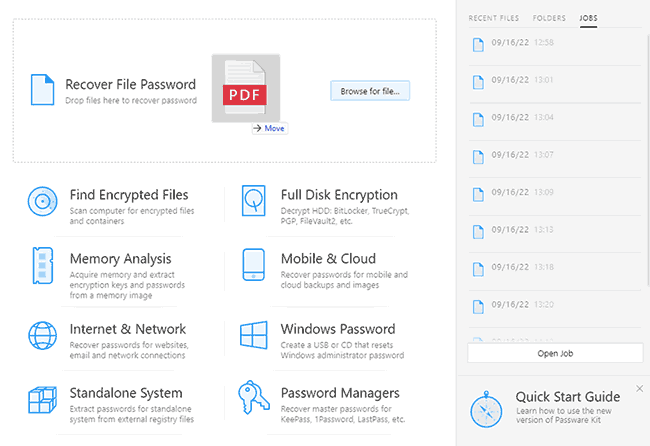Open the Quick Start Guide title
Viewport: 650px width, 446px height.
(568, 397)
